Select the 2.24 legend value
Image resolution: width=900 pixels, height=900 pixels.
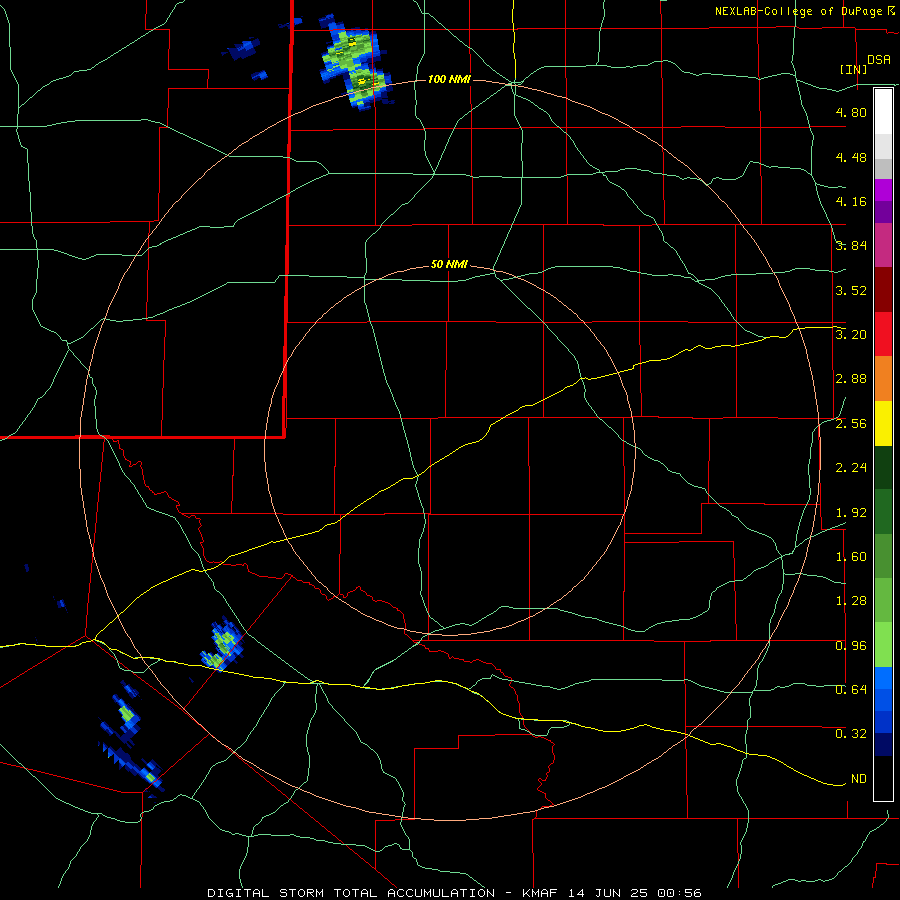click(x=851, y=468)
